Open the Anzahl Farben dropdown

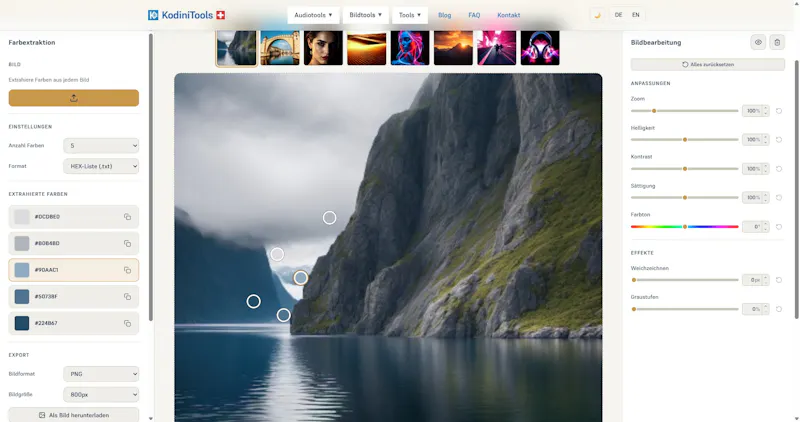101,145
